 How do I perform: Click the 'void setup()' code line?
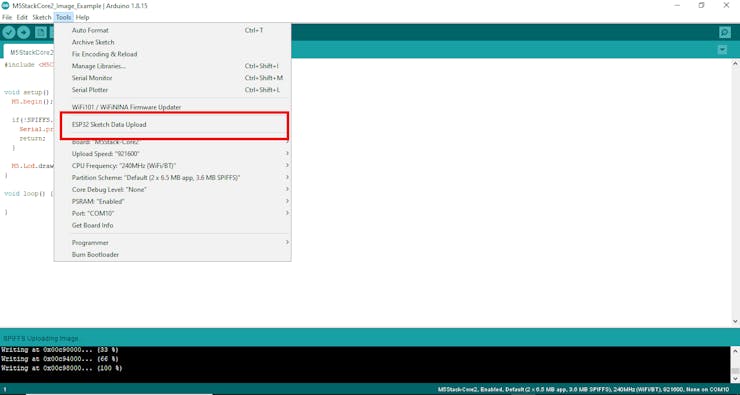click(27, 92)
